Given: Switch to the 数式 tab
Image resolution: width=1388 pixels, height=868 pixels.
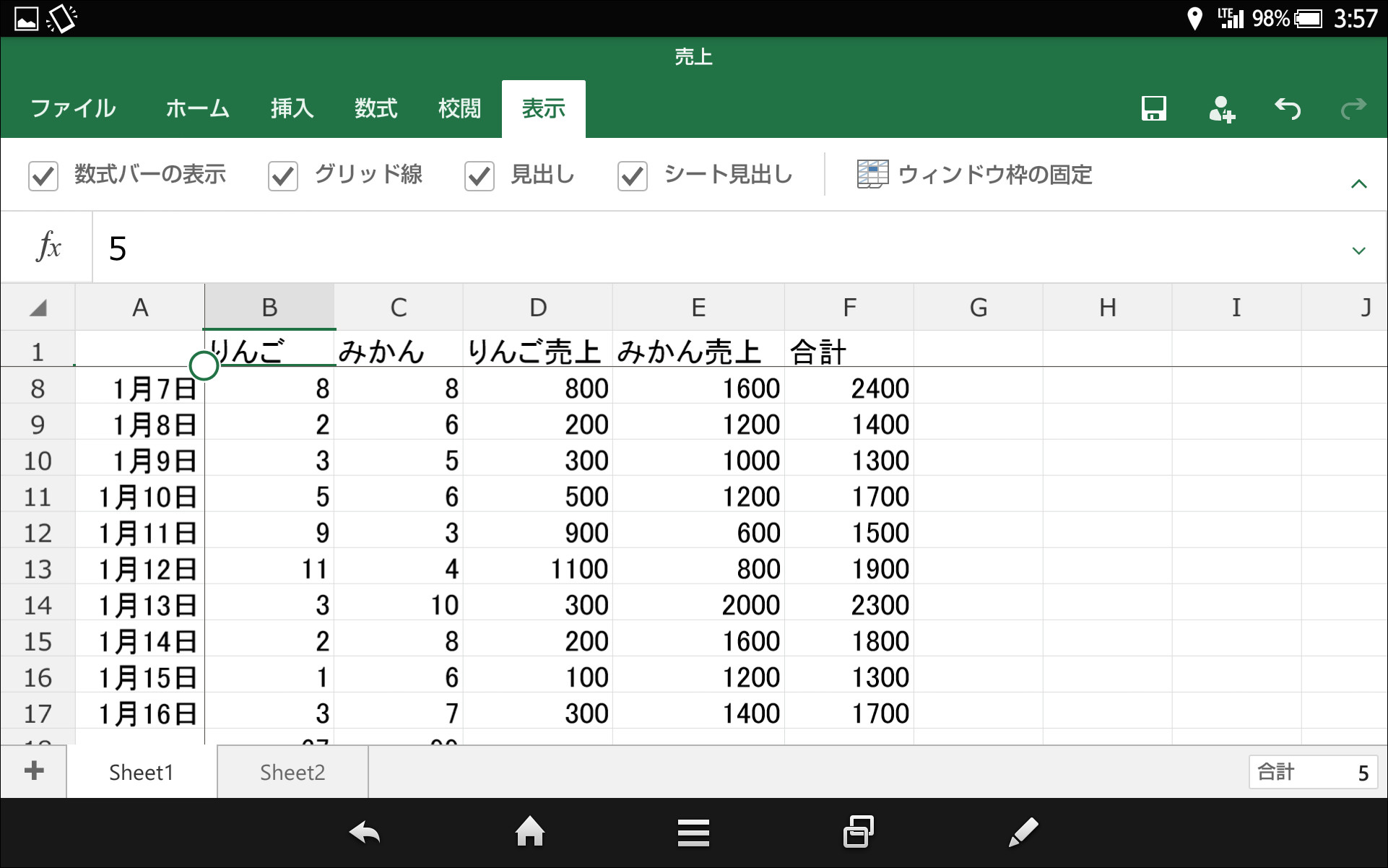Looking at the screenshot, I should coord(375,108).
